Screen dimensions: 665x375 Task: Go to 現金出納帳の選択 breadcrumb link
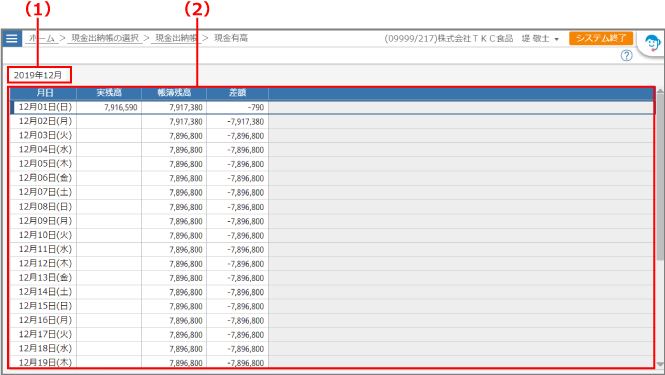pyautogui.click(x=105, y=38)
